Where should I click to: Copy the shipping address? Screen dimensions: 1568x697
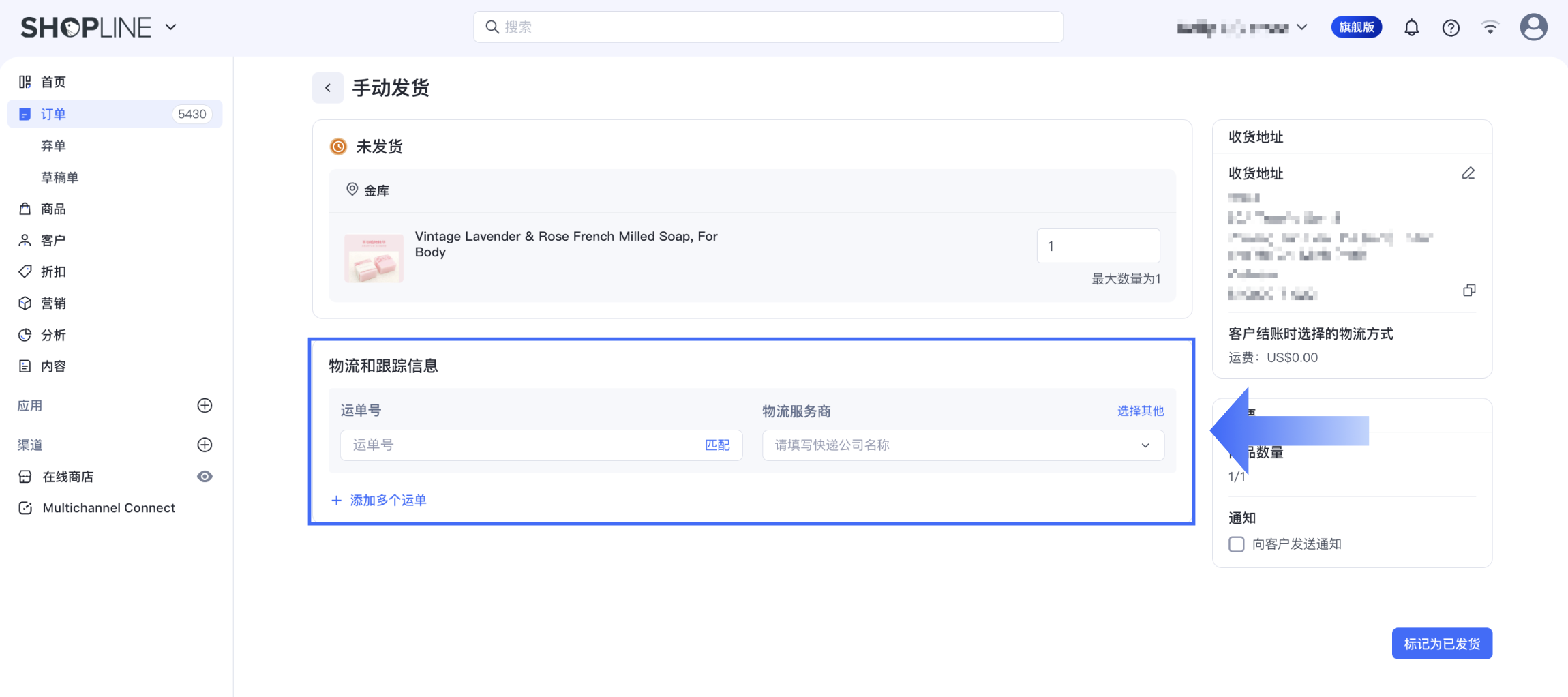coord(1469,291)
